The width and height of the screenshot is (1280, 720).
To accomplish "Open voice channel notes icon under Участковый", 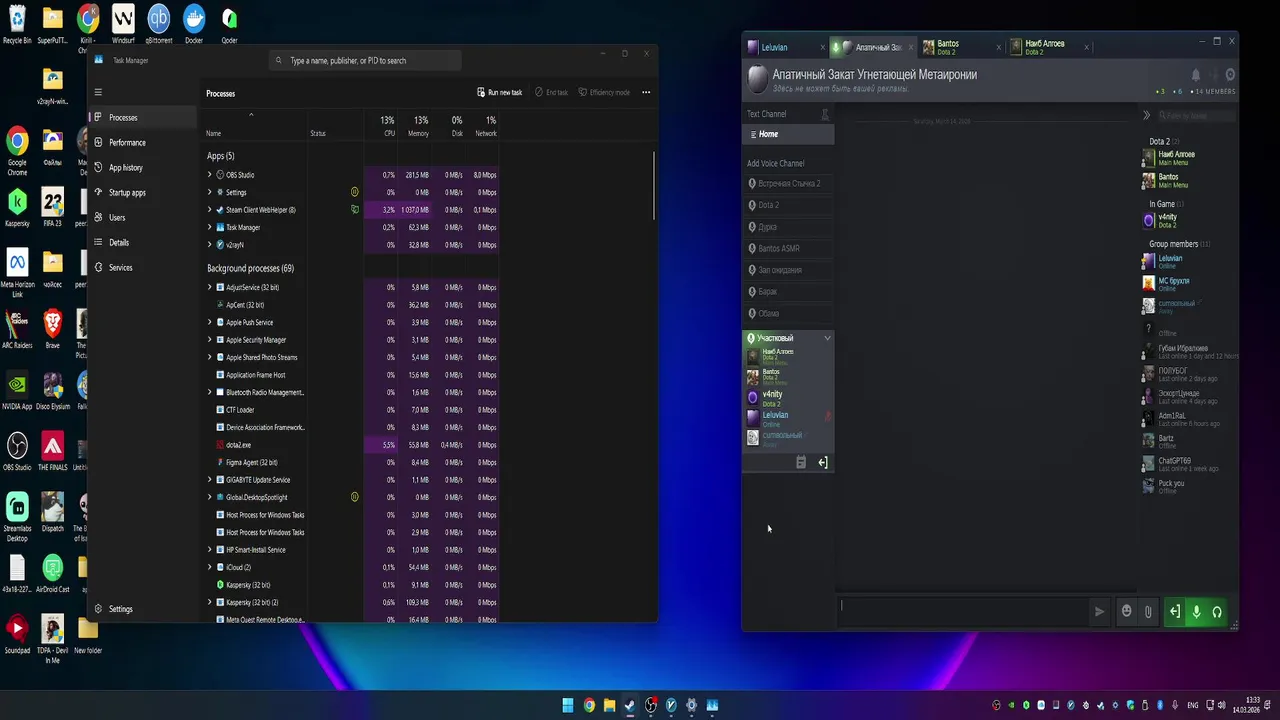I will 801,462.
